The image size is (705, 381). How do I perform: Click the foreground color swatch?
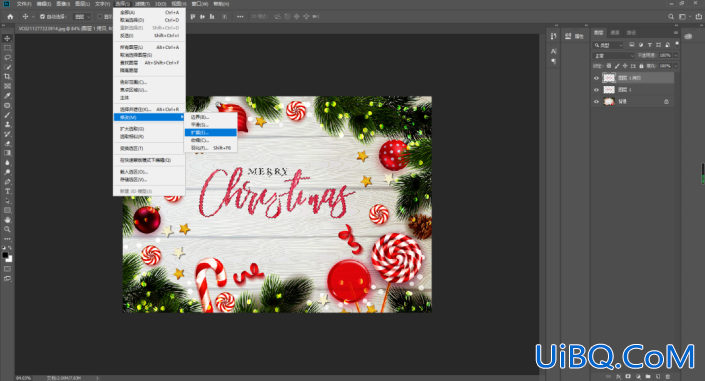tap(5, 255)
